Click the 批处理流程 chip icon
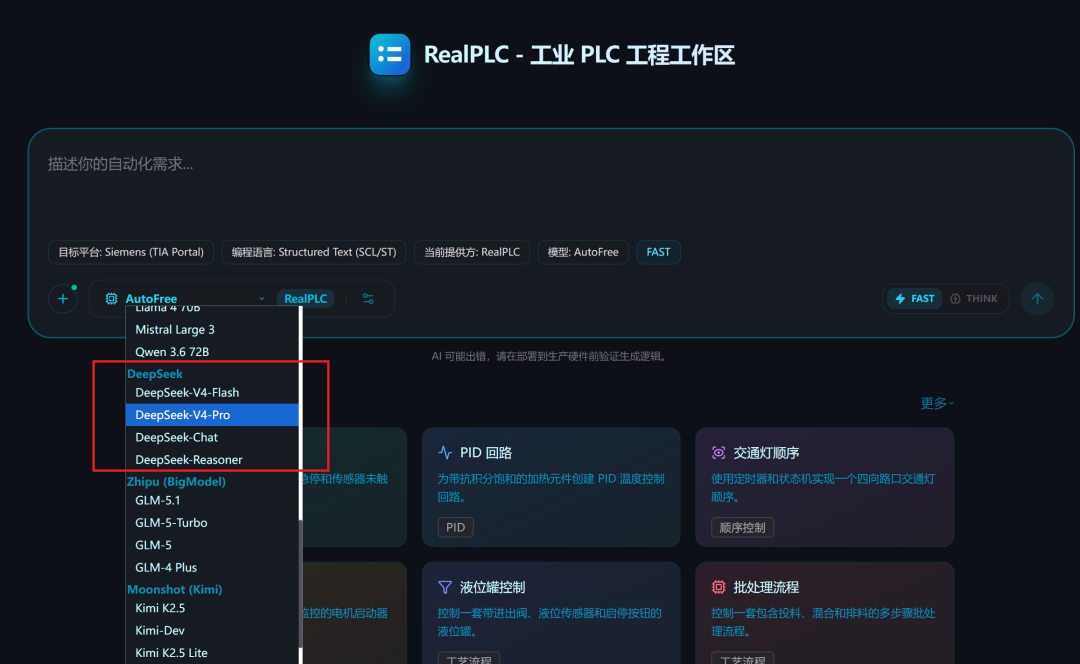The image size is (1080, 664). (718, 587)
